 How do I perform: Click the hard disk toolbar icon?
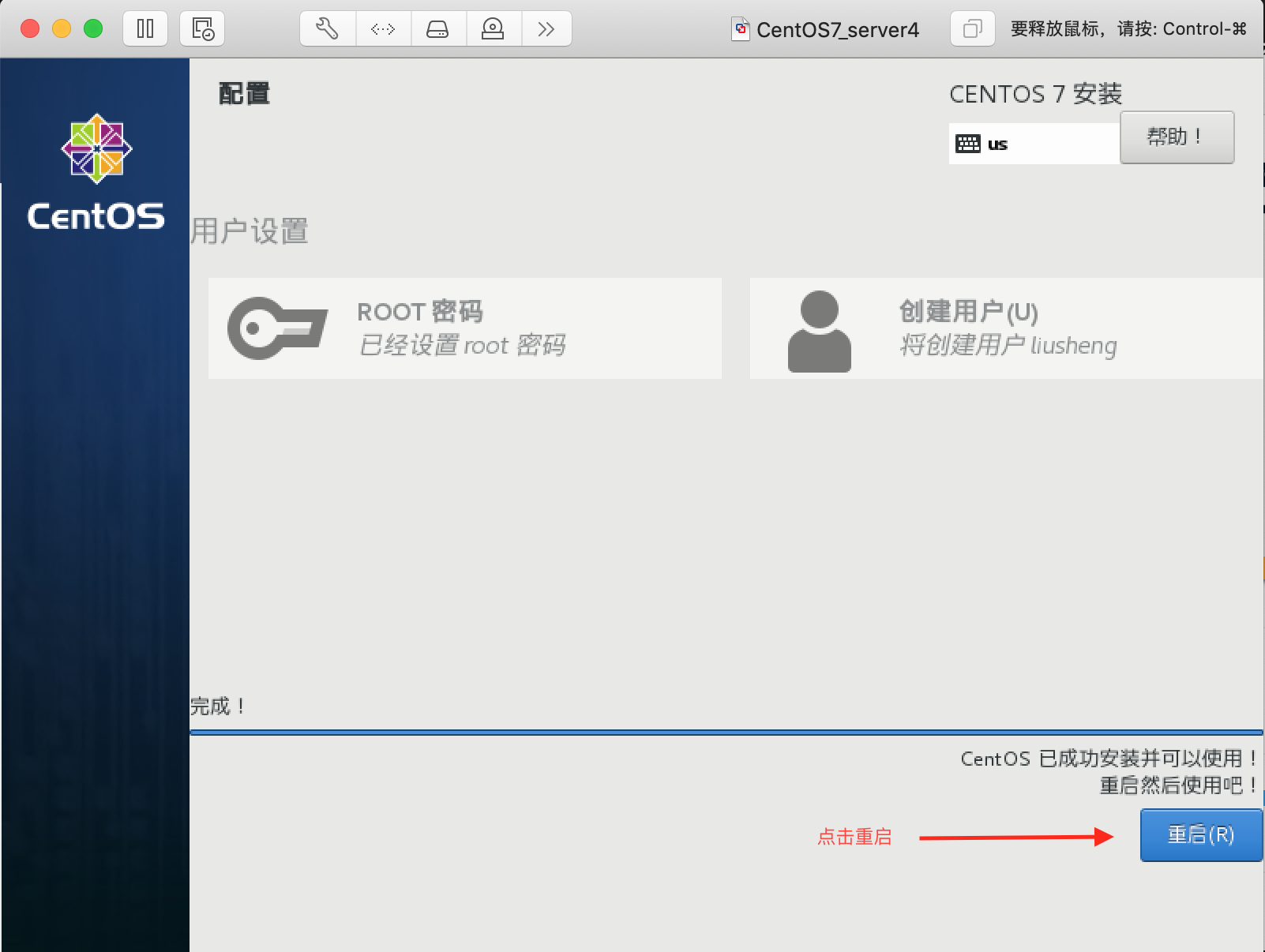pos(437,29)
